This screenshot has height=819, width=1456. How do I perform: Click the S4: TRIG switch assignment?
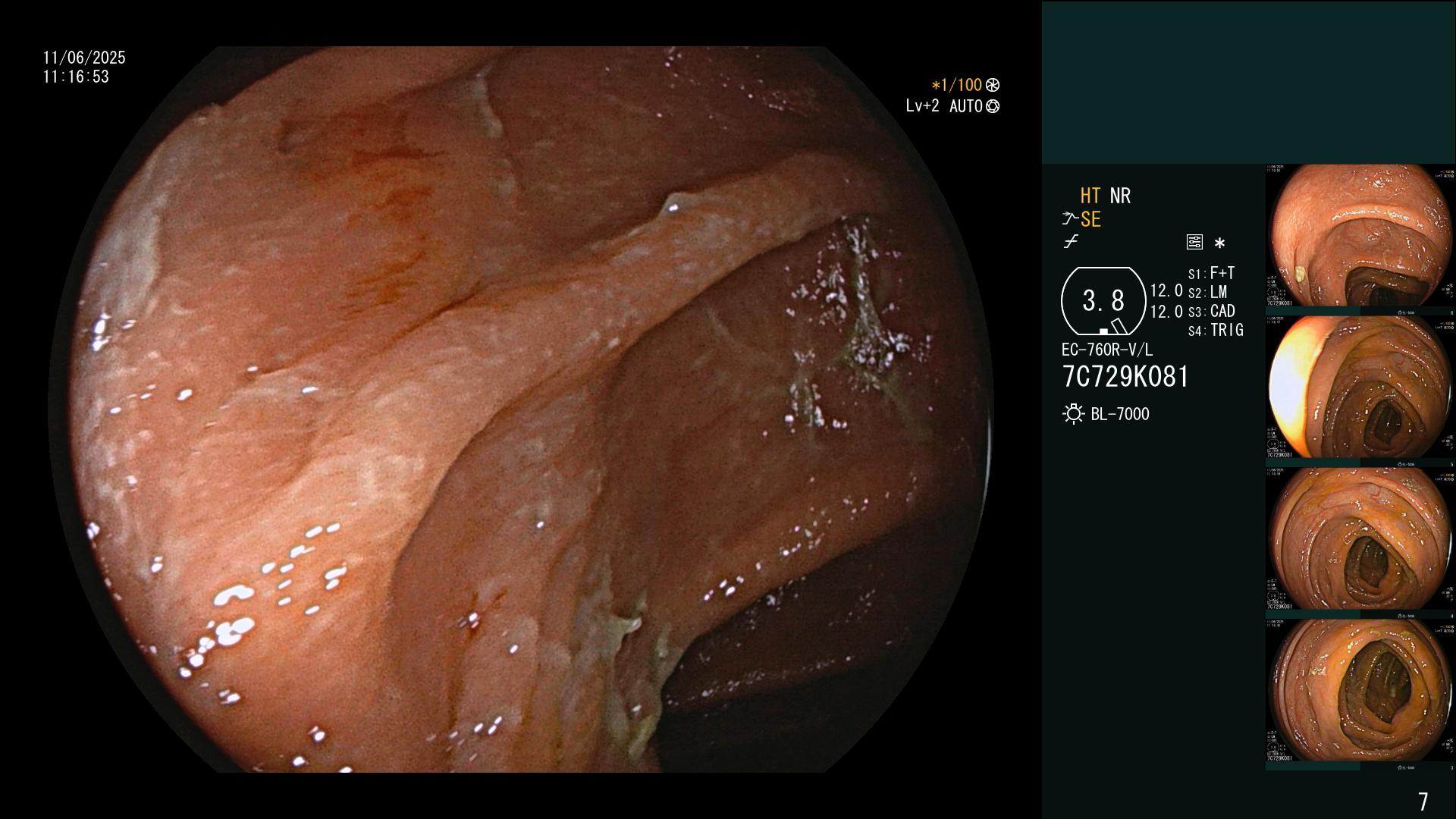click(x=1216, y=330)
